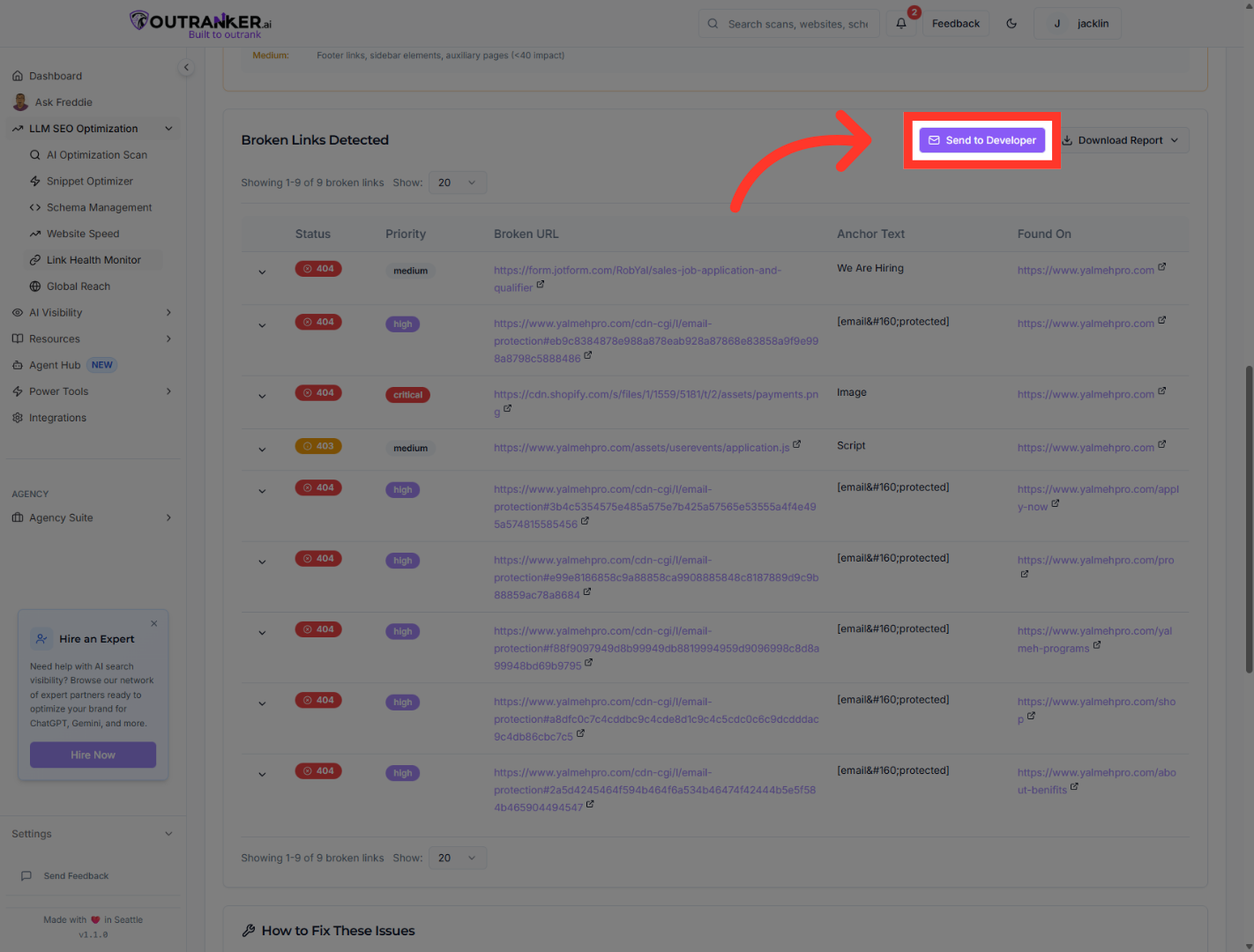The image size is (1254, 952).
Task: Click the Send to Developer button
Action: [982, 140]
